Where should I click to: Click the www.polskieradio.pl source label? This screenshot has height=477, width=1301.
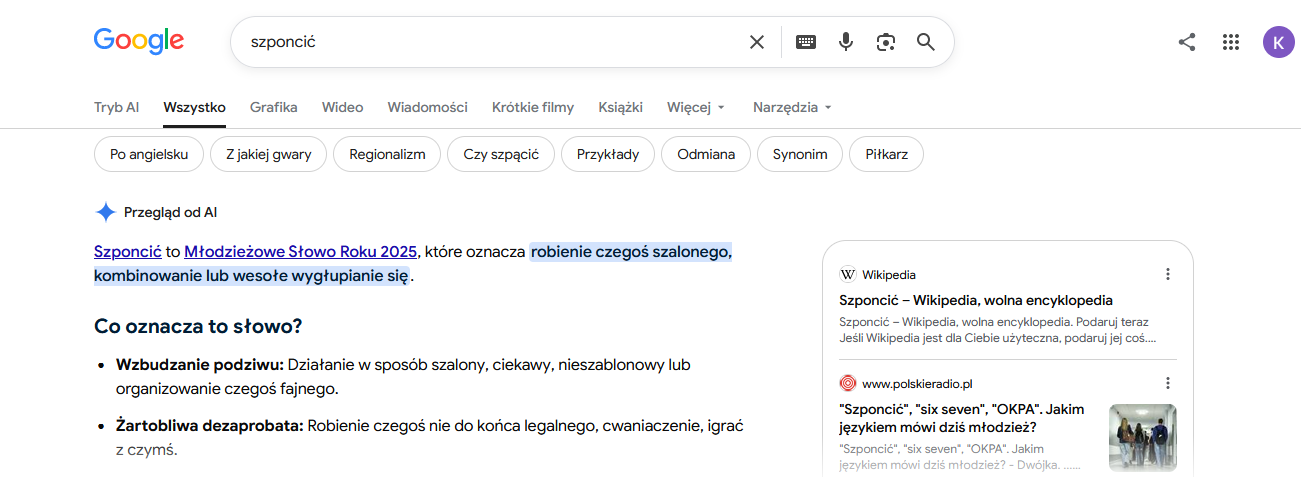[x=917, y=383]
